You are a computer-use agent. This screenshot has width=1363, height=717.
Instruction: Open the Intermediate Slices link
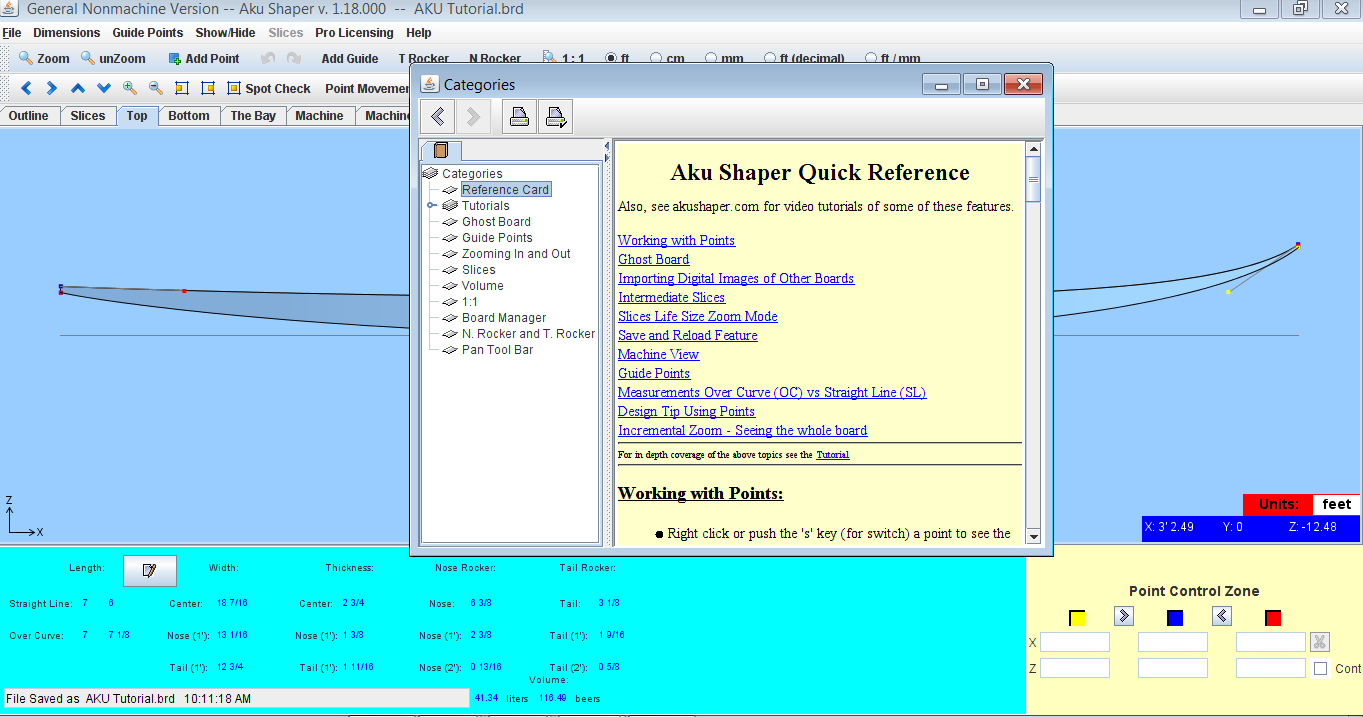click(x=671, y=297)
